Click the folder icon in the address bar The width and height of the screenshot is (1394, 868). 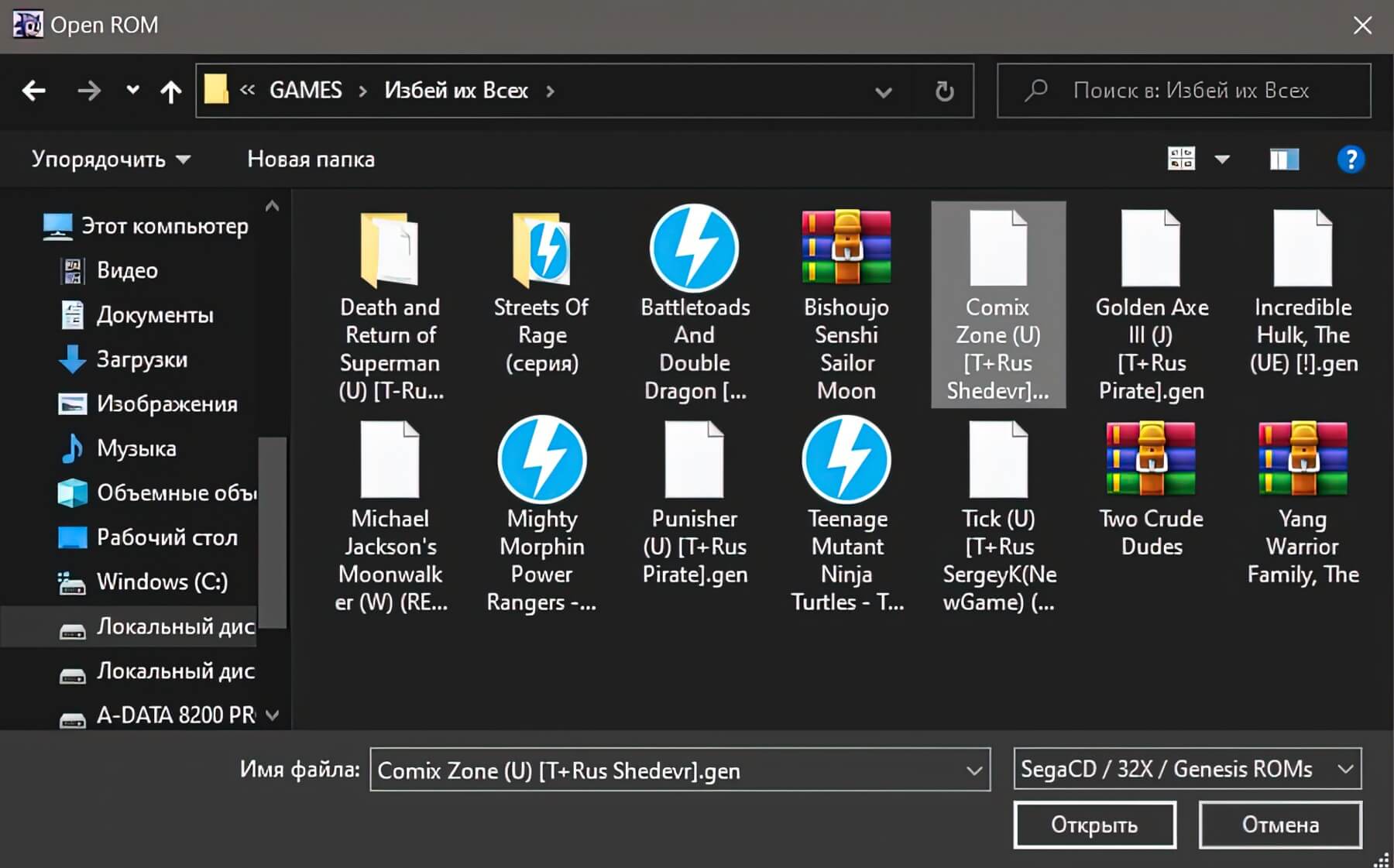coord(216,90)
